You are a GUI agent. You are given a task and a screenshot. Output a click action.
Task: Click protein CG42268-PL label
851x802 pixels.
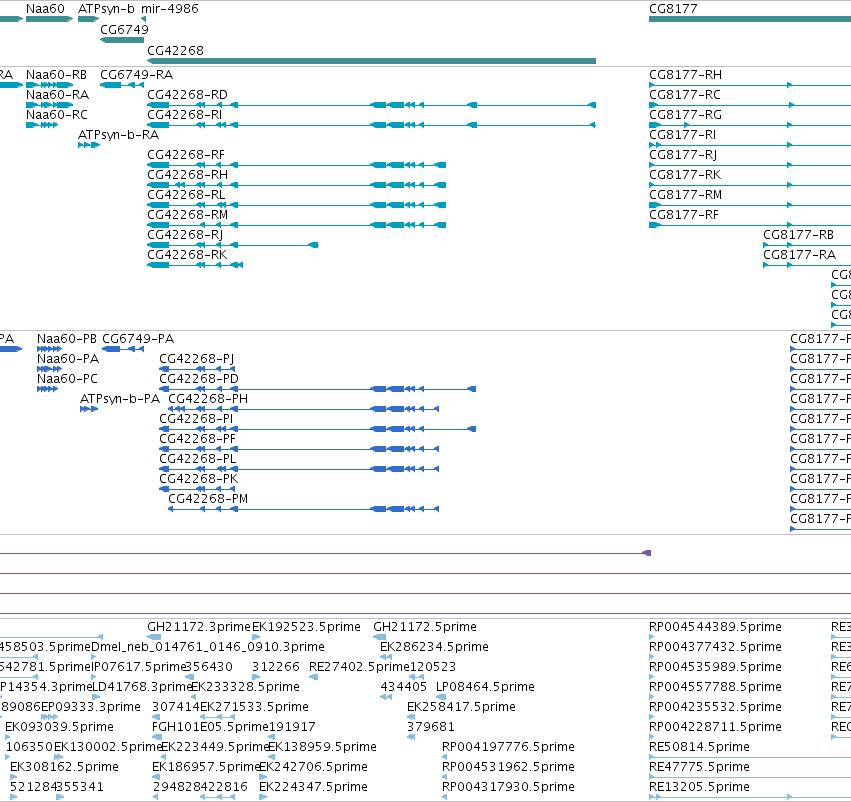pos(198,459)
